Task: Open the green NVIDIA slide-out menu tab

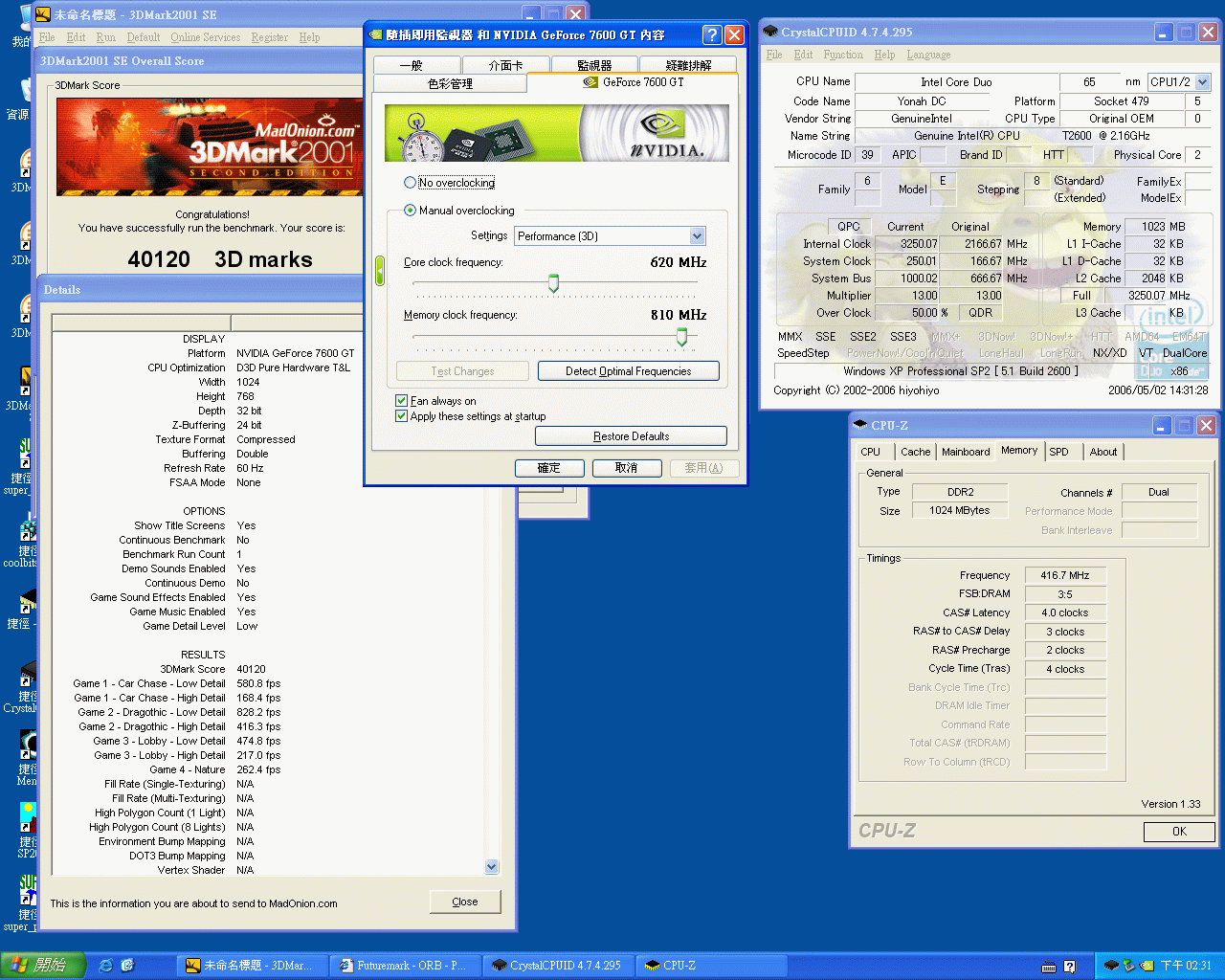Action: [379, 271]
